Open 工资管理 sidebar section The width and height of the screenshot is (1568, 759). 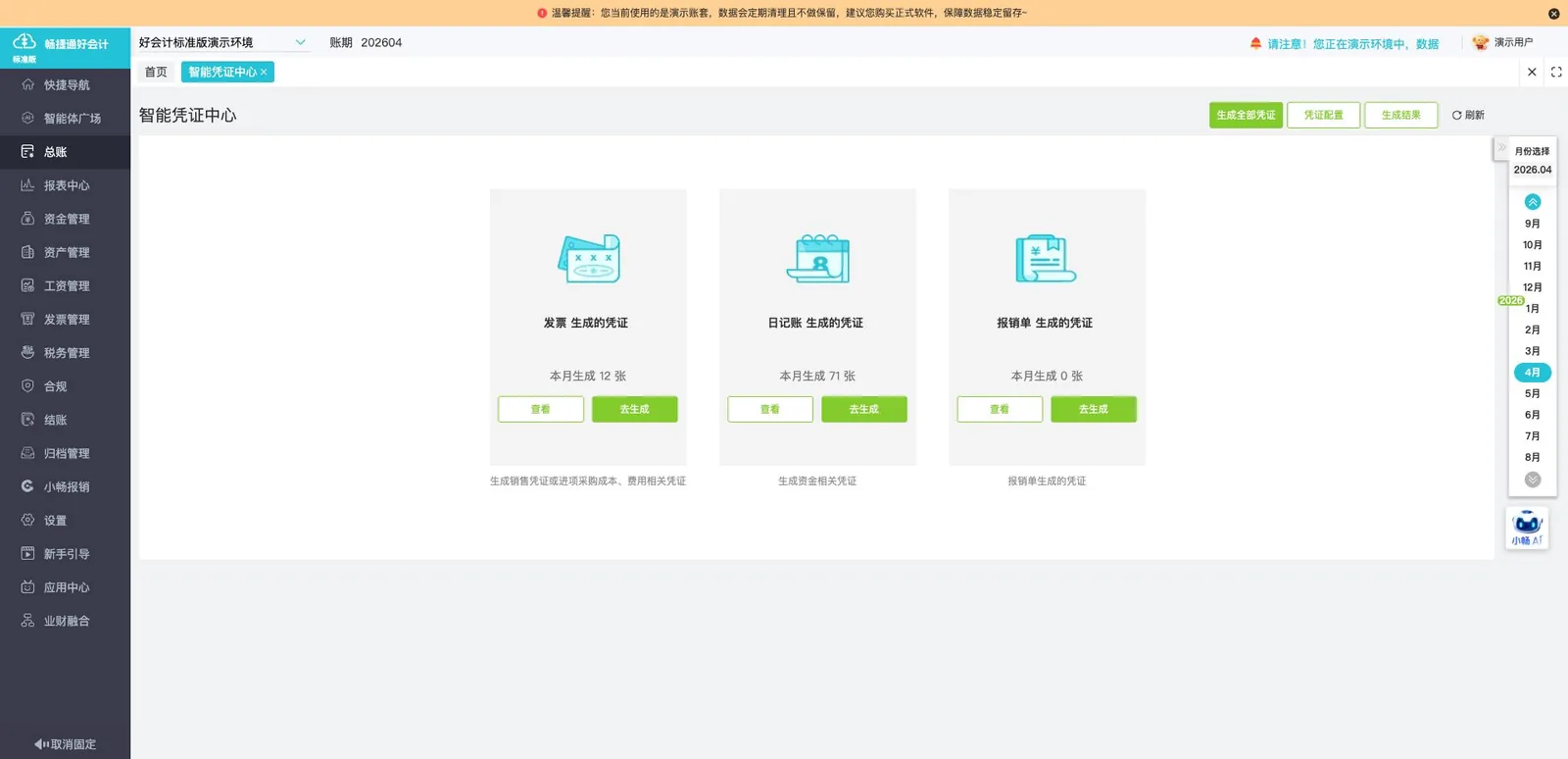click(x=65, y=285)
